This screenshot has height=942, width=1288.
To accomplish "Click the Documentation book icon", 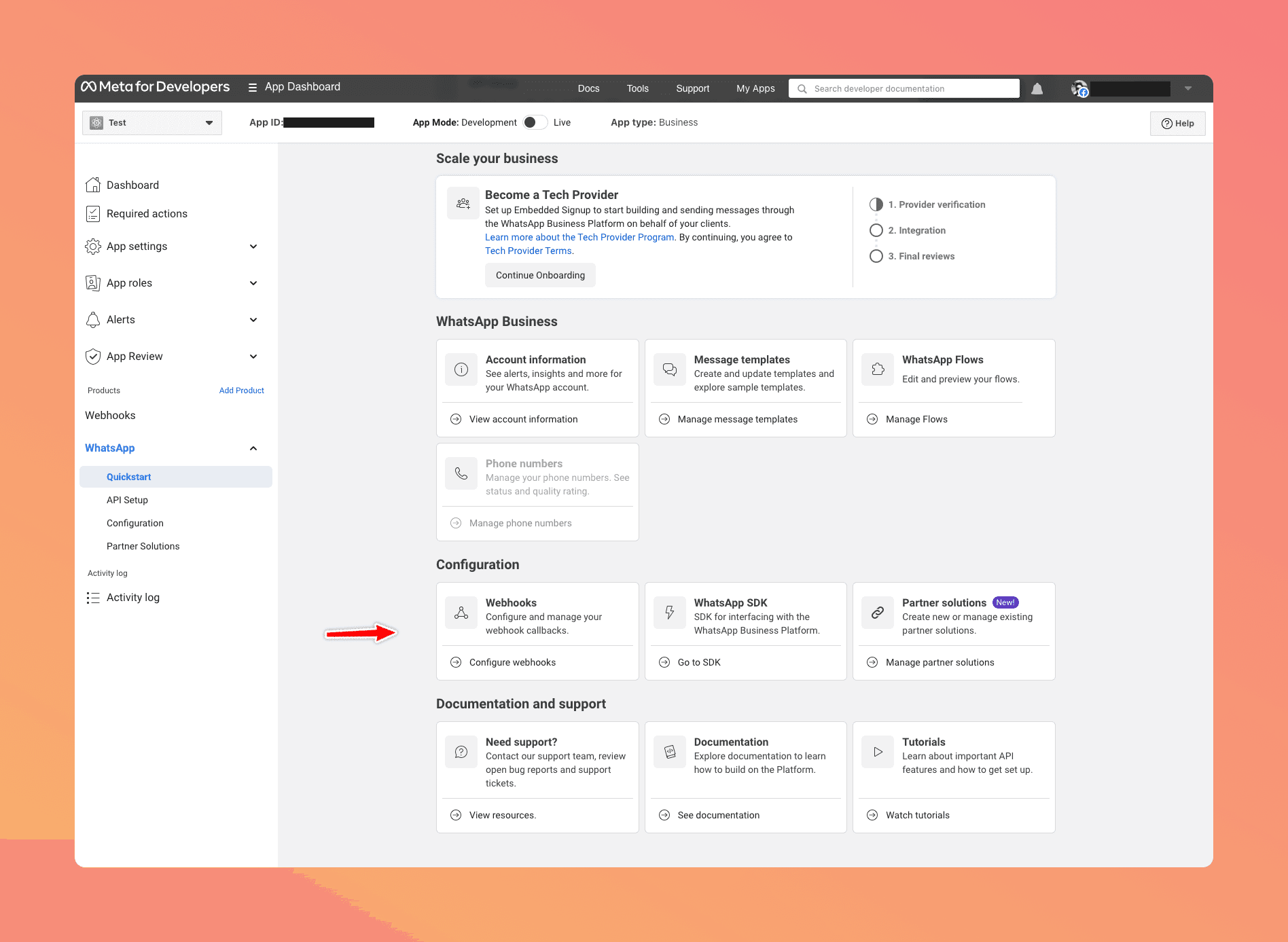I will coord(670,752).
